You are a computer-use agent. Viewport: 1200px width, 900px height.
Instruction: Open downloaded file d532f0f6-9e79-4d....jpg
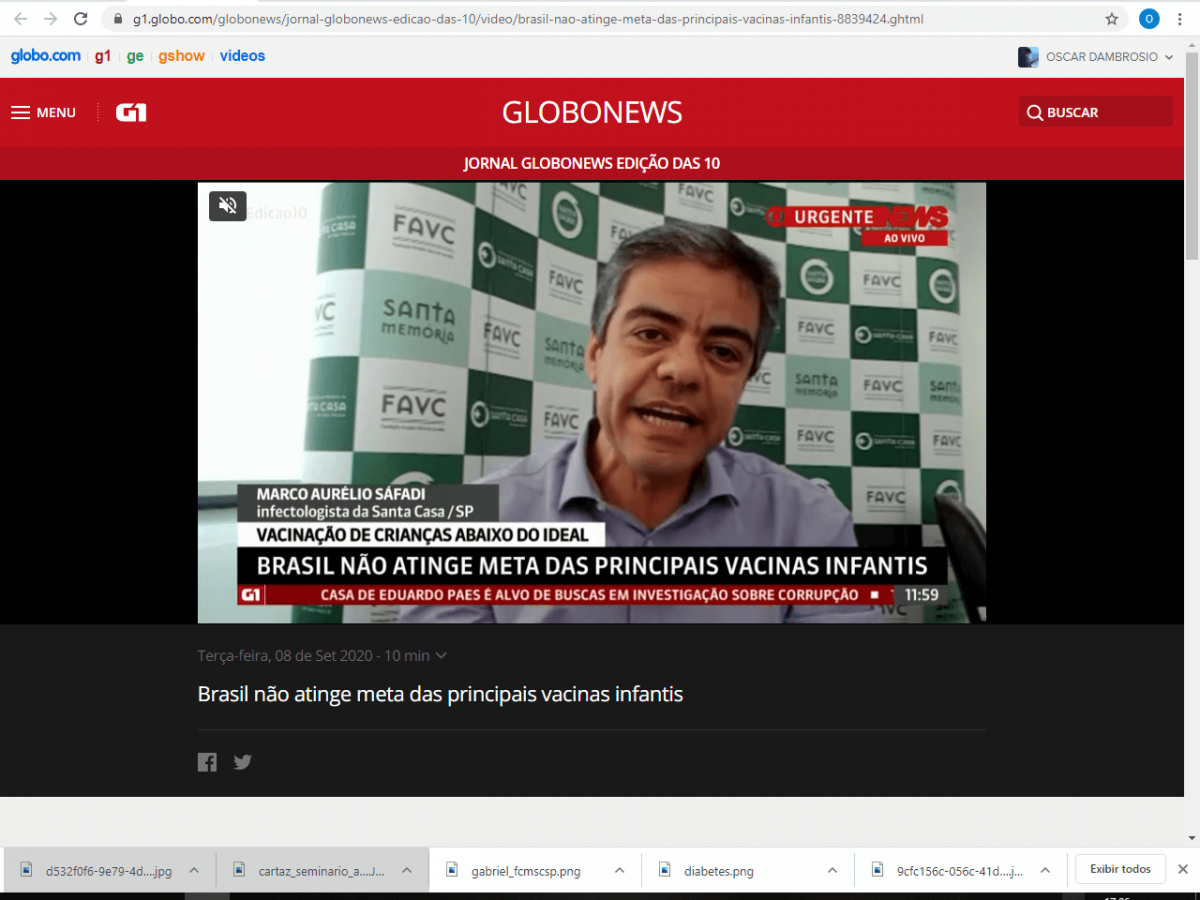coord(109,871)
